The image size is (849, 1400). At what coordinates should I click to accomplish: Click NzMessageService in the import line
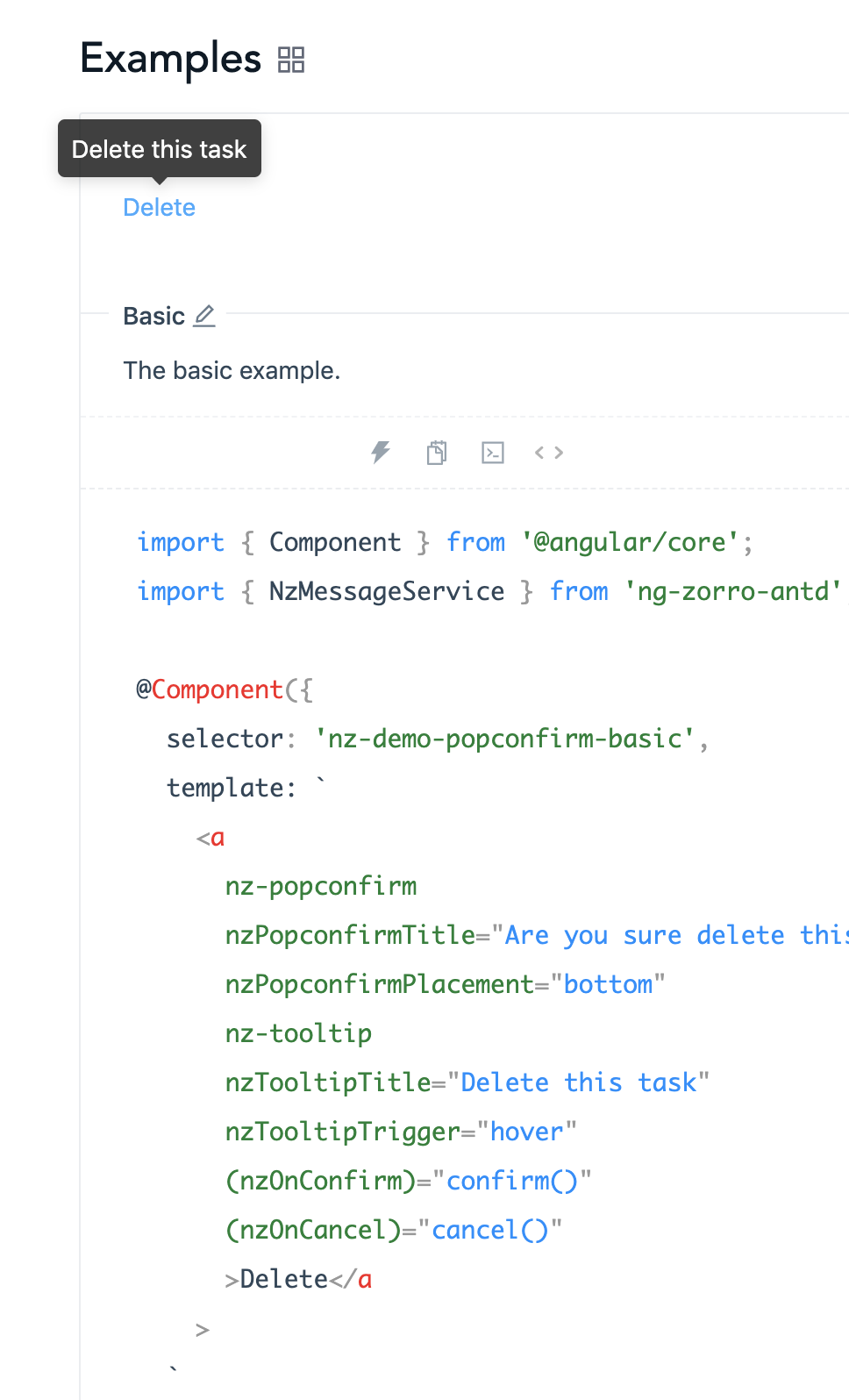(x=387, y=591)
